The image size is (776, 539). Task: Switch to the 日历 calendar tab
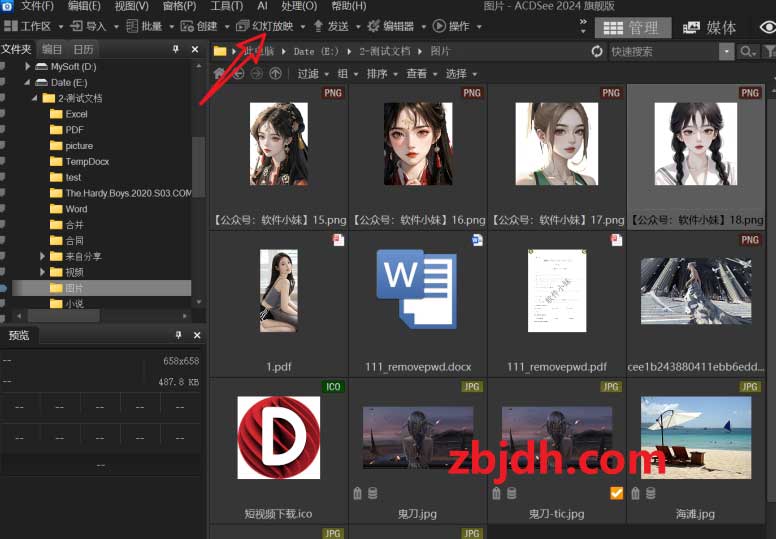coord(83,49)
